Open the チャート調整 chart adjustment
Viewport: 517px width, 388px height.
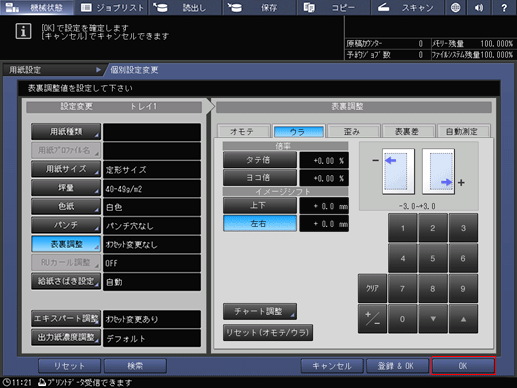260,311
